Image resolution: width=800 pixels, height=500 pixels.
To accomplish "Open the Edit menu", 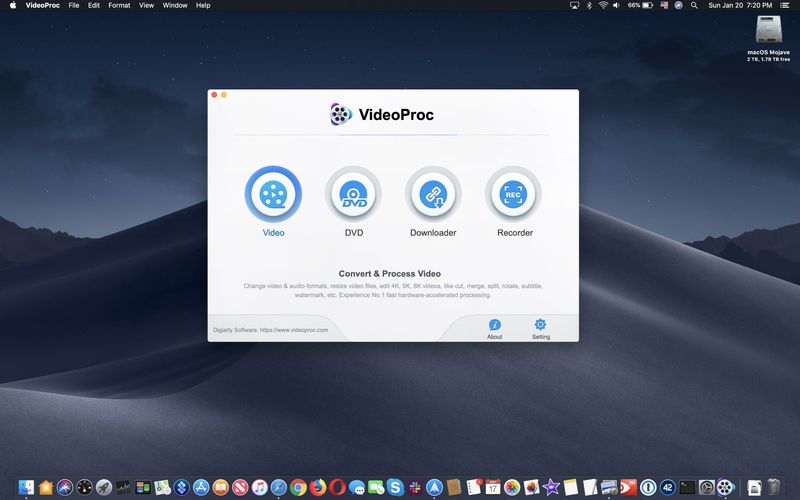I will coord(94,5).
